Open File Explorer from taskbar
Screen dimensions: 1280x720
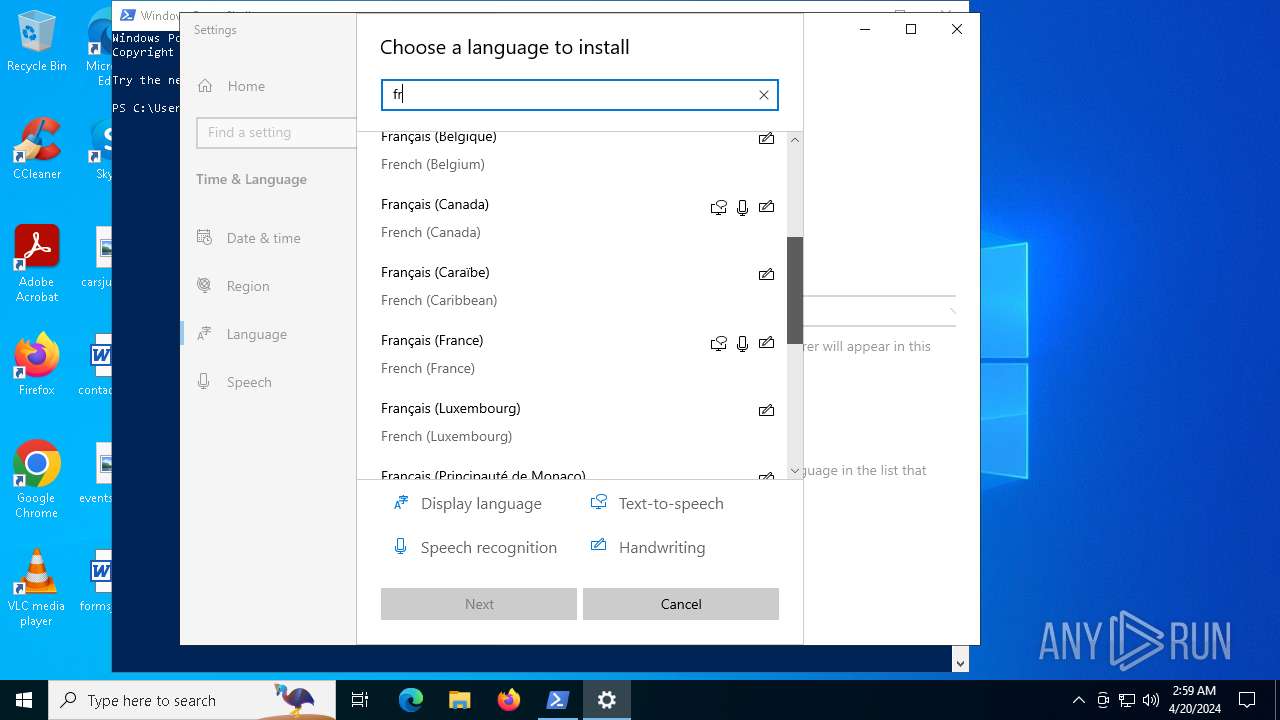click(x=459, y=700)
